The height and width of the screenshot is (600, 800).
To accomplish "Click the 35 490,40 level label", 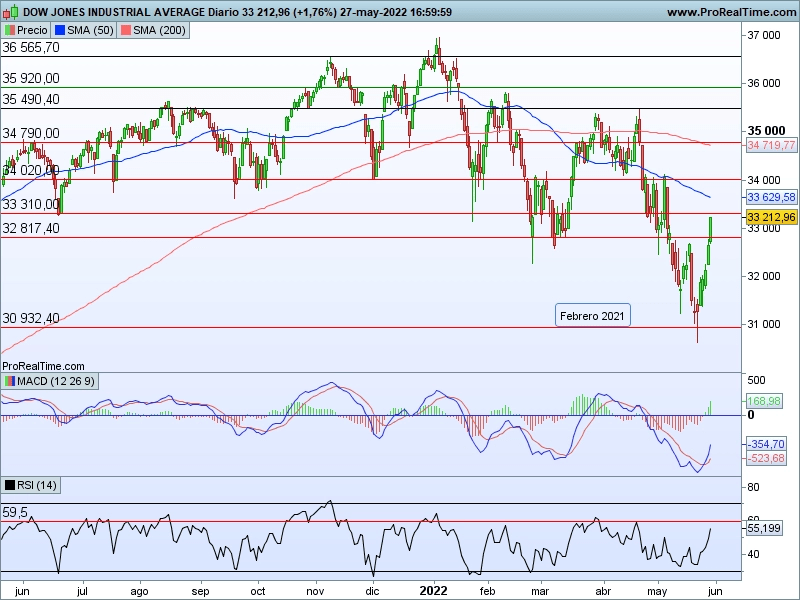I will tap(31, 99).
